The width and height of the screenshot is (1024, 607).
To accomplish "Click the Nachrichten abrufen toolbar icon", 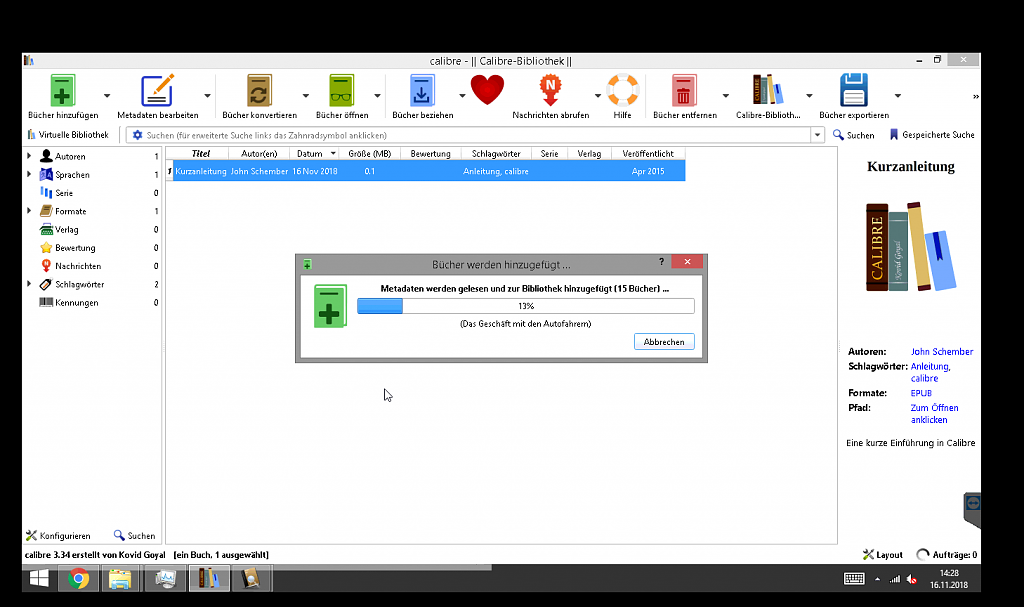I will click(551, 90).
